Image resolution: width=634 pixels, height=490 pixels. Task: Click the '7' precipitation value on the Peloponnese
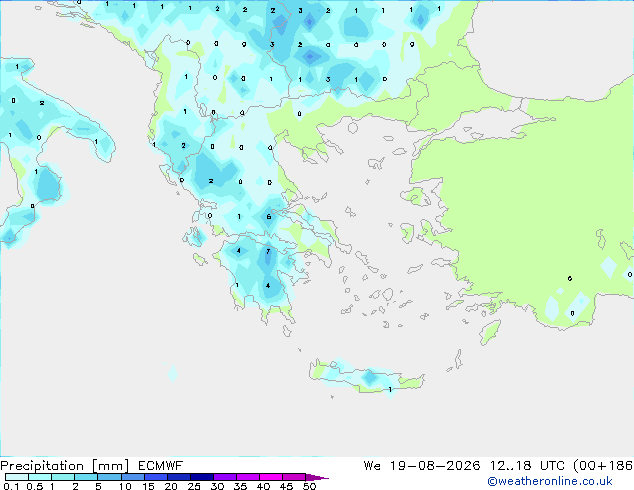[x=268, y=251]
